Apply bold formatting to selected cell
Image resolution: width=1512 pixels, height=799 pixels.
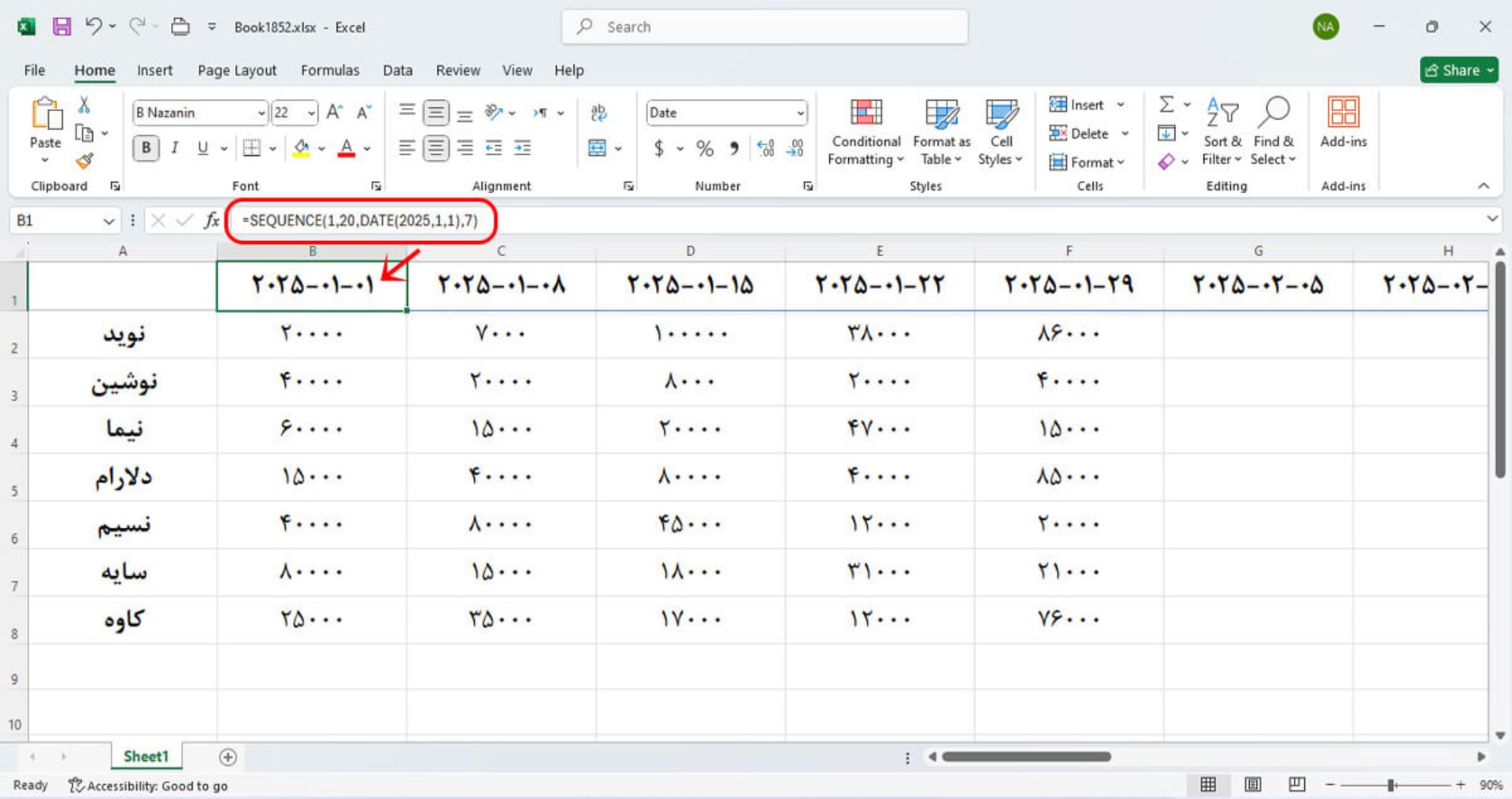(x=145, y=147)
